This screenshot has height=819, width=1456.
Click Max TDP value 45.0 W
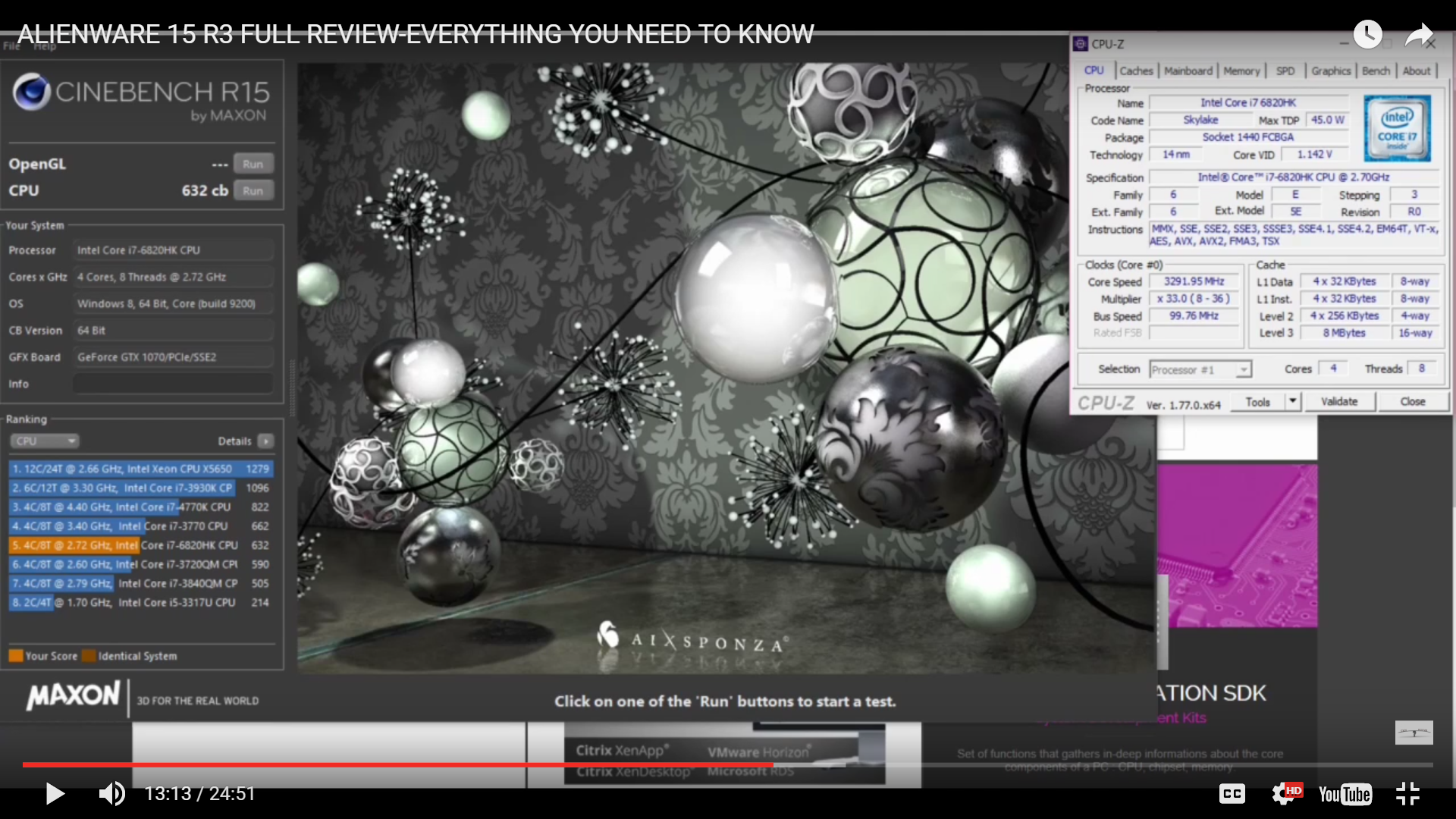(x=1327, y=120)
